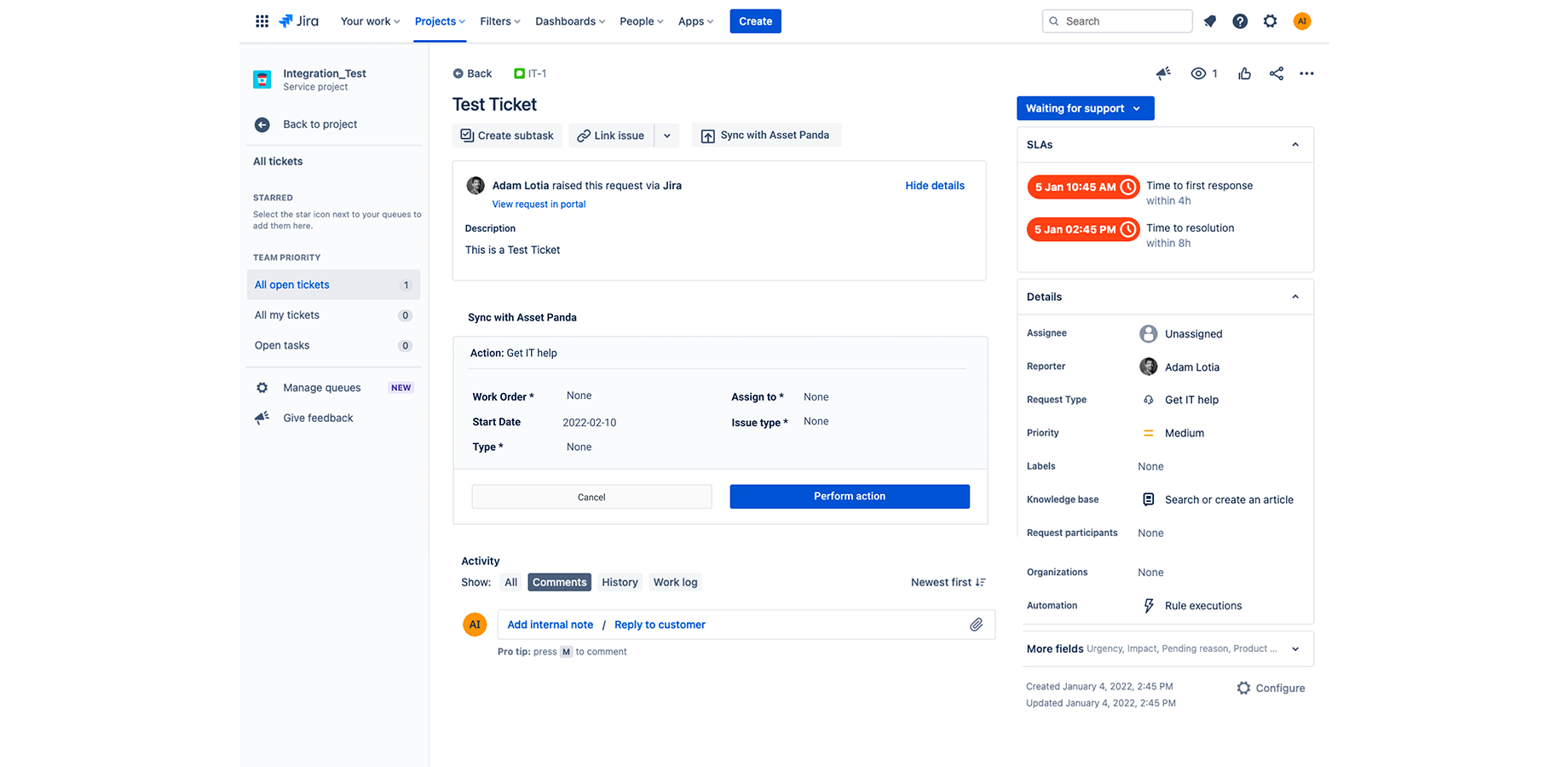This screenshot has width=1568, height=767.
Task: Open the Settings gear icon in top bar
Action: point(1271,21)
